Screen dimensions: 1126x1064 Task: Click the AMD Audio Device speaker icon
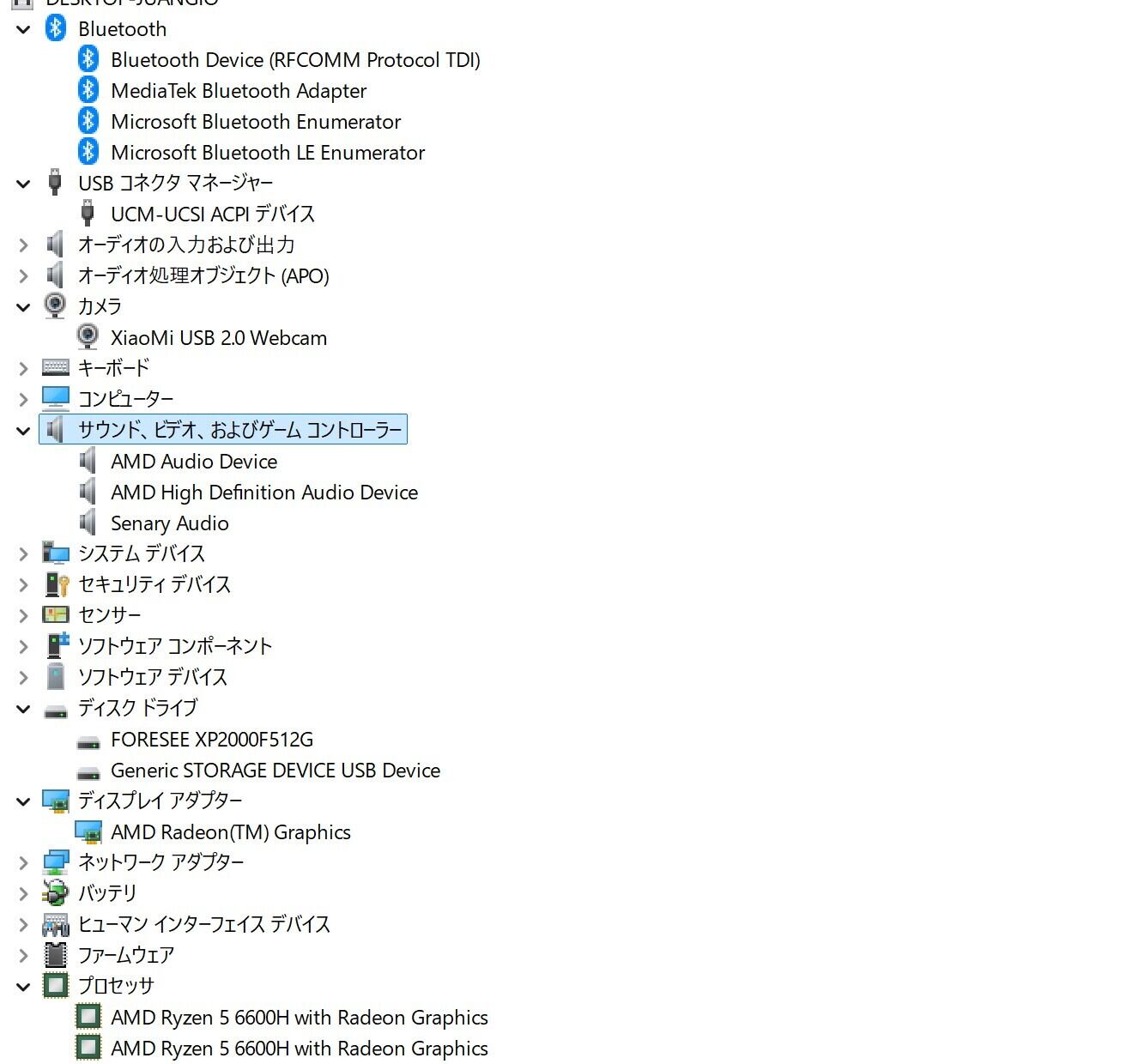click(88, 461)
